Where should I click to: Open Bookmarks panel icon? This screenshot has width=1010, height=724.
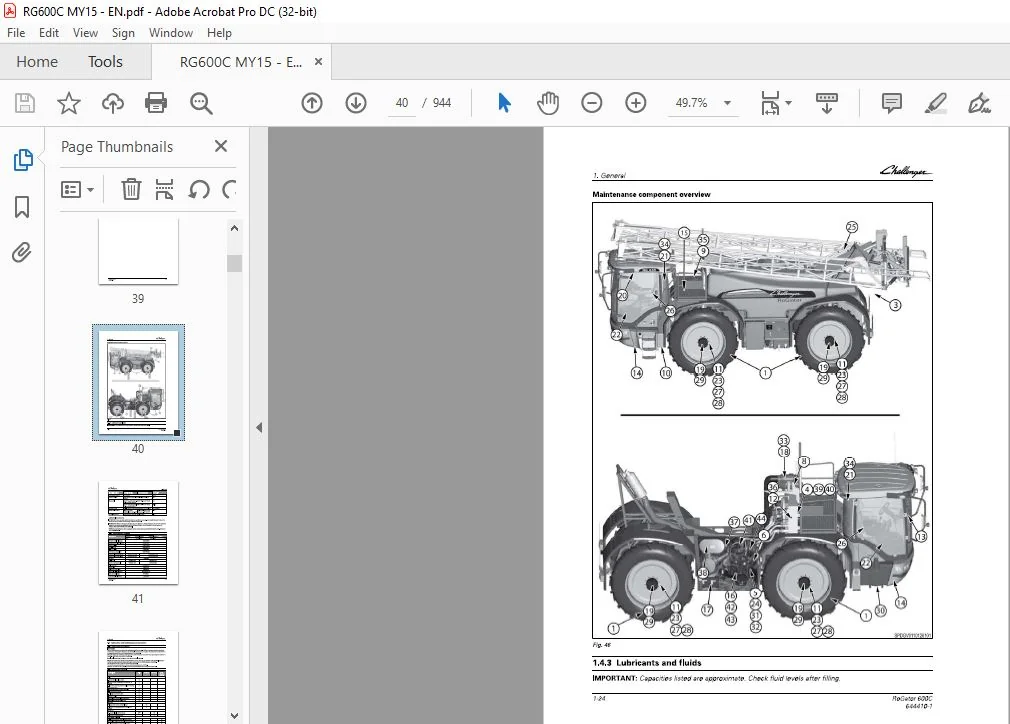(x=22, y=207)
